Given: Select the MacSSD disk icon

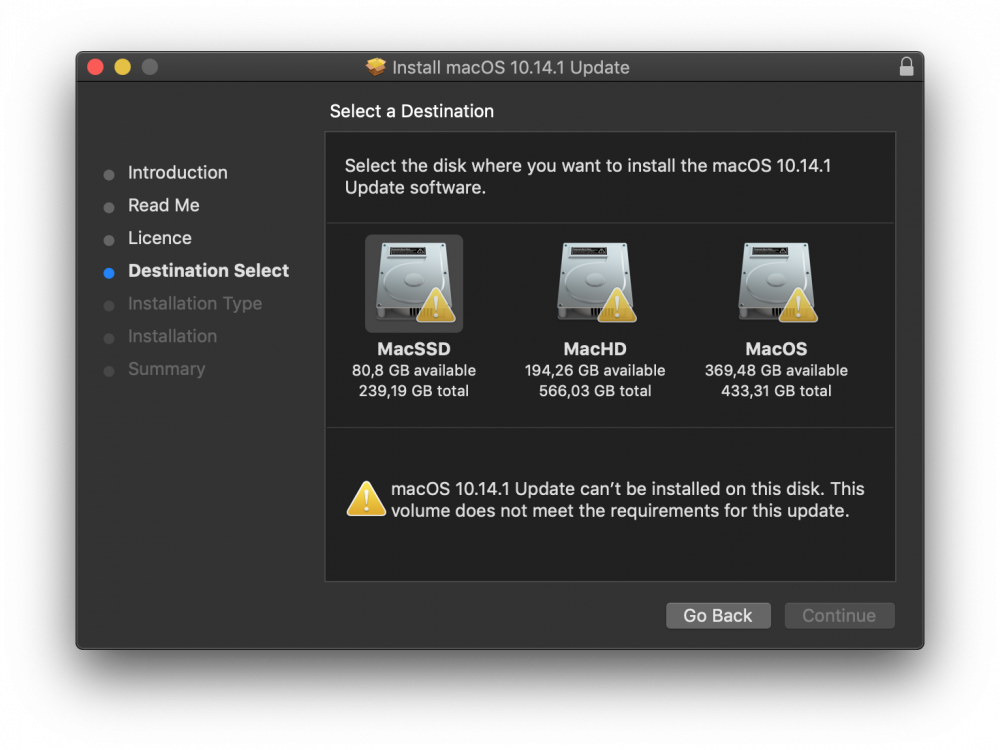Looking at the screenshot, I should pos(414,283).
